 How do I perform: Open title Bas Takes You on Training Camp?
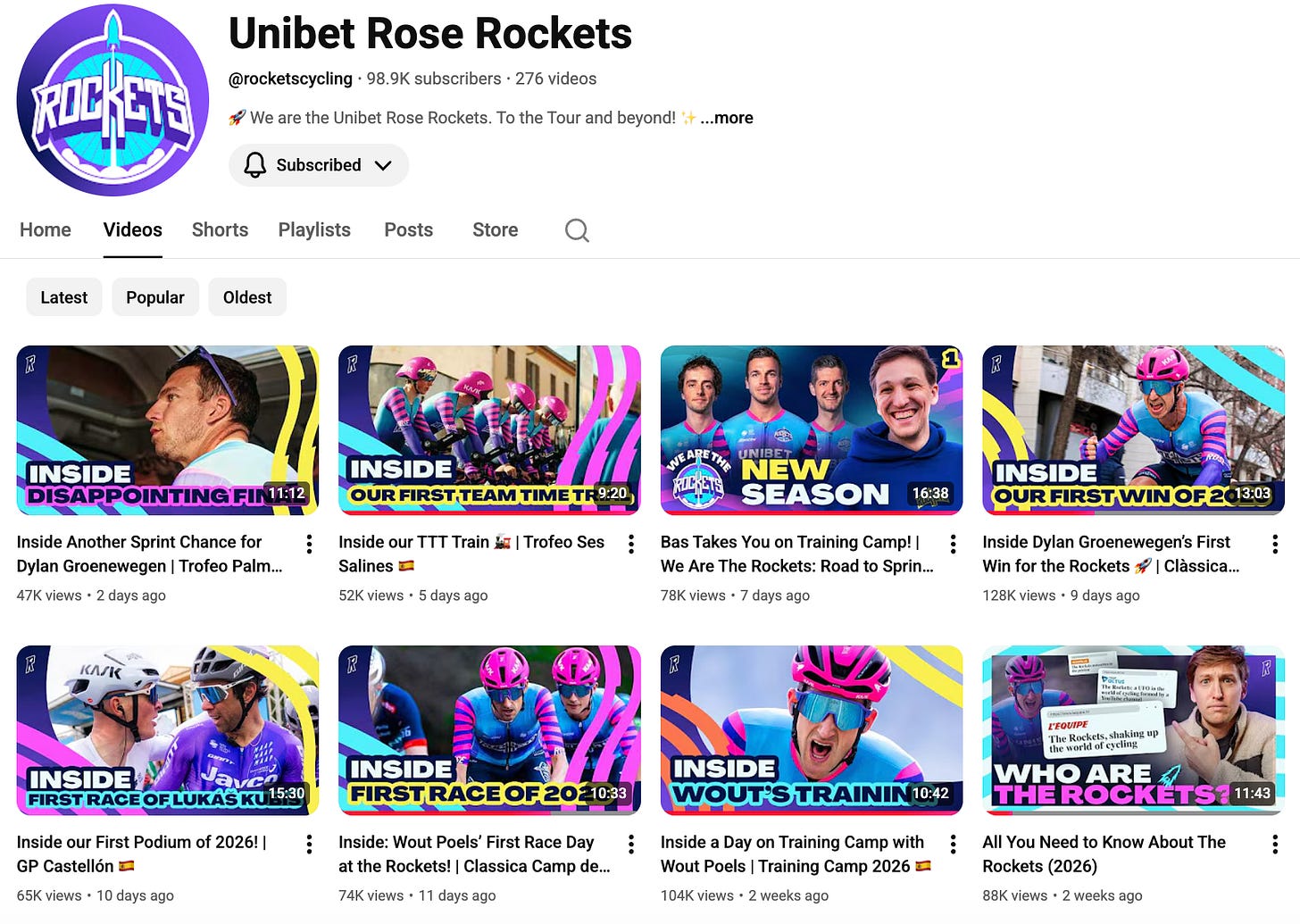(797, 554)
